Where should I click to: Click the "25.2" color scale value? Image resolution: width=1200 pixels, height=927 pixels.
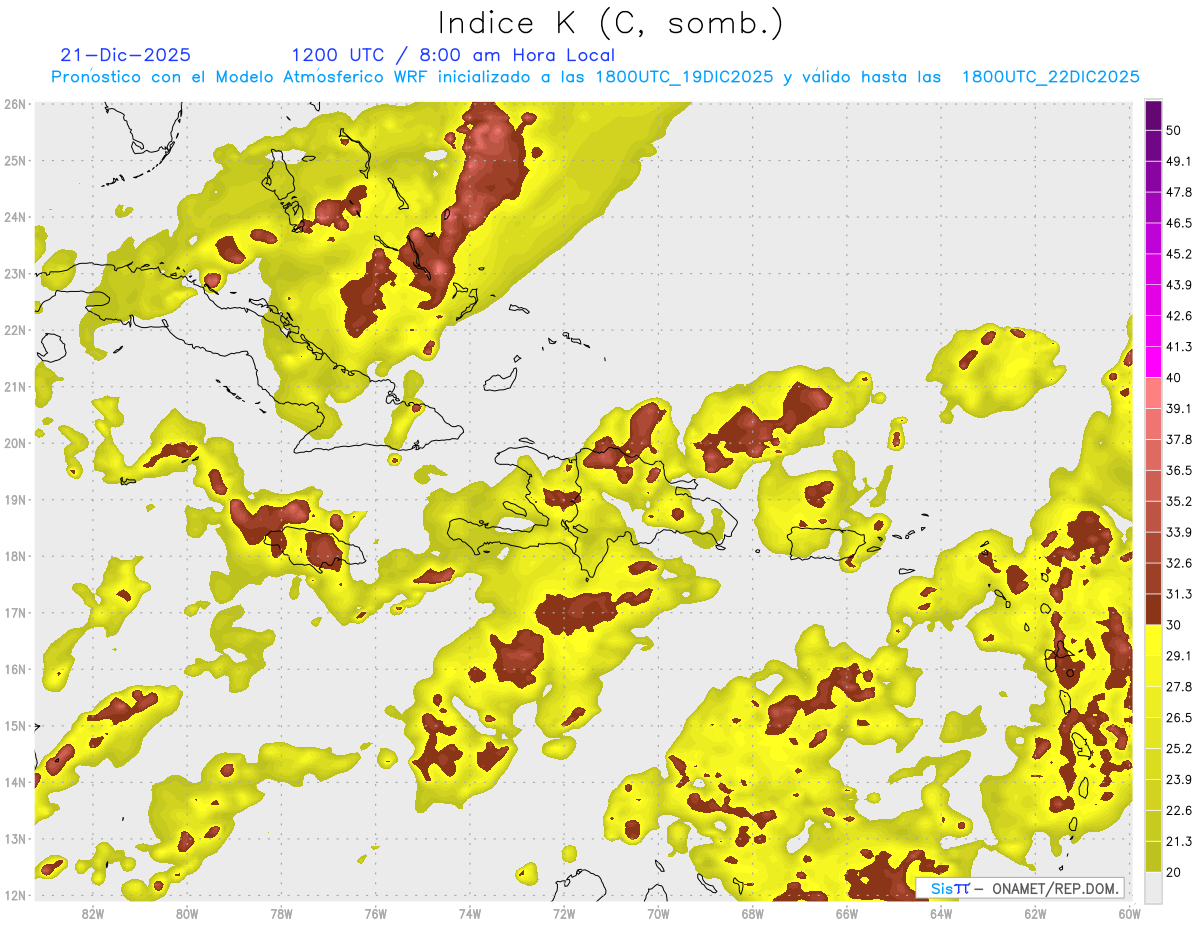pos(1177,749)
